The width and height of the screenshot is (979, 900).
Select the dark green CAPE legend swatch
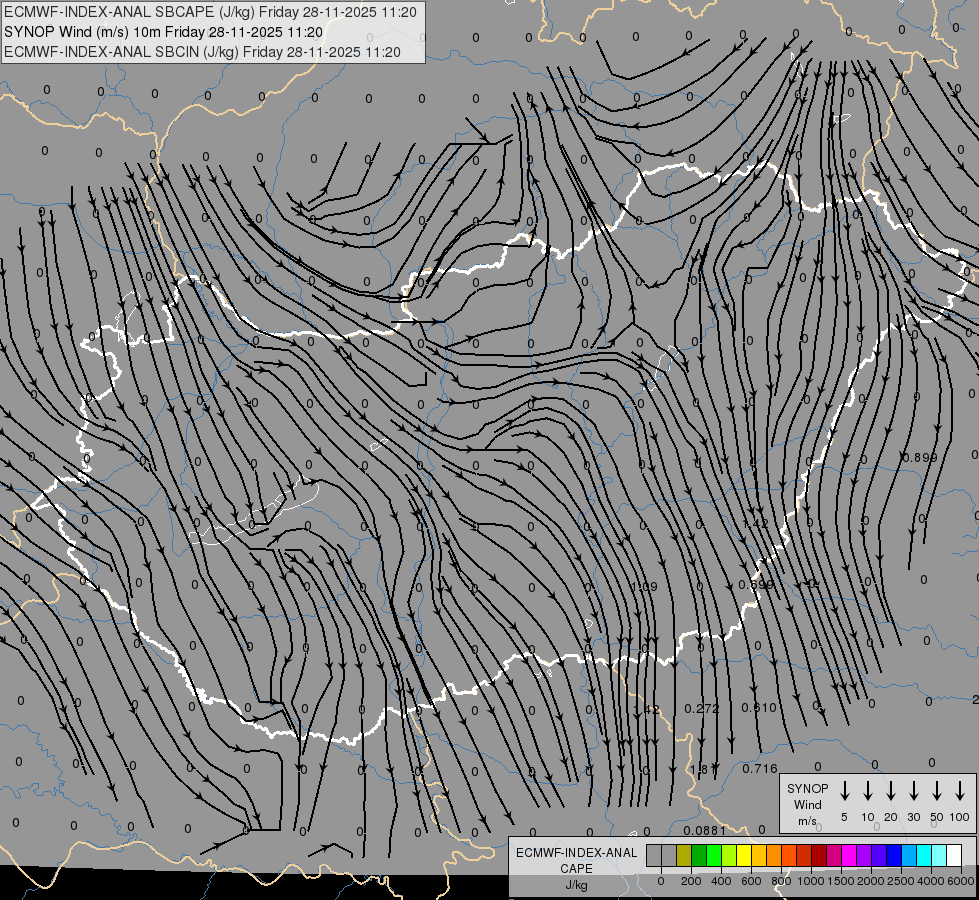point(699,856)
